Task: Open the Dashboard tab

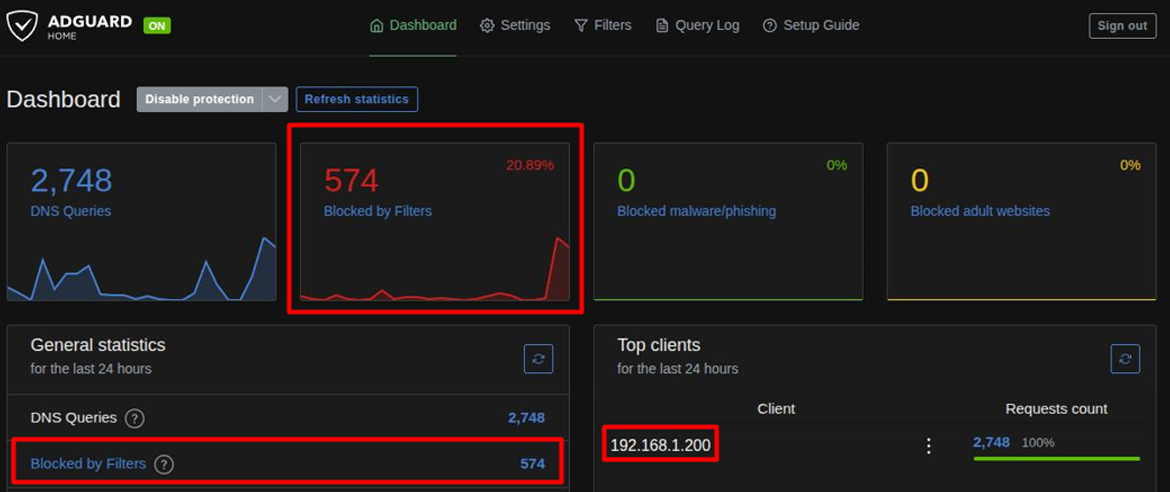Action: pos(413,25)
